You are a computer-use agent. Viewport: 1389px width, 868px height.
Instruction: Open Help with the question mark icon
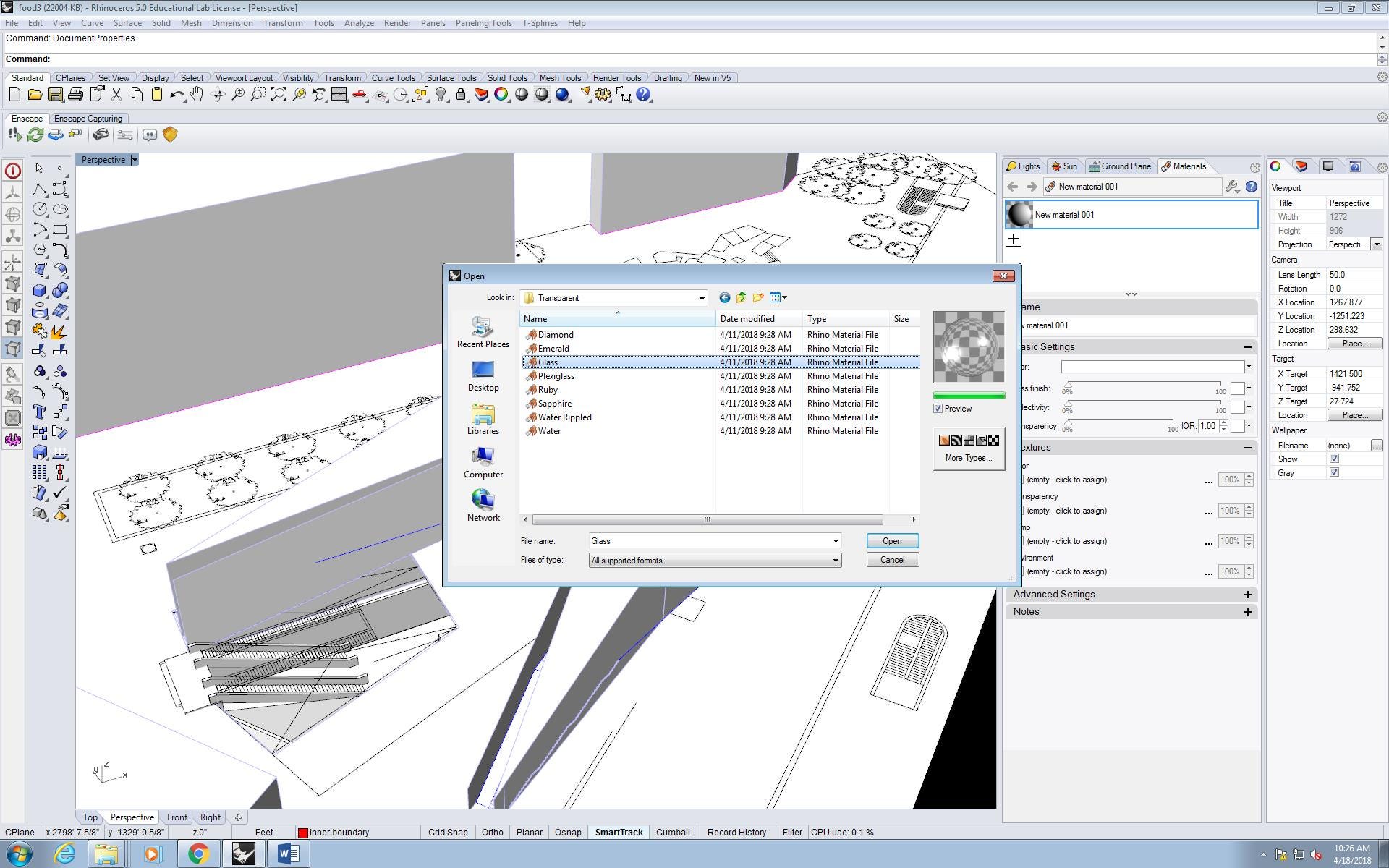[643, 95]
